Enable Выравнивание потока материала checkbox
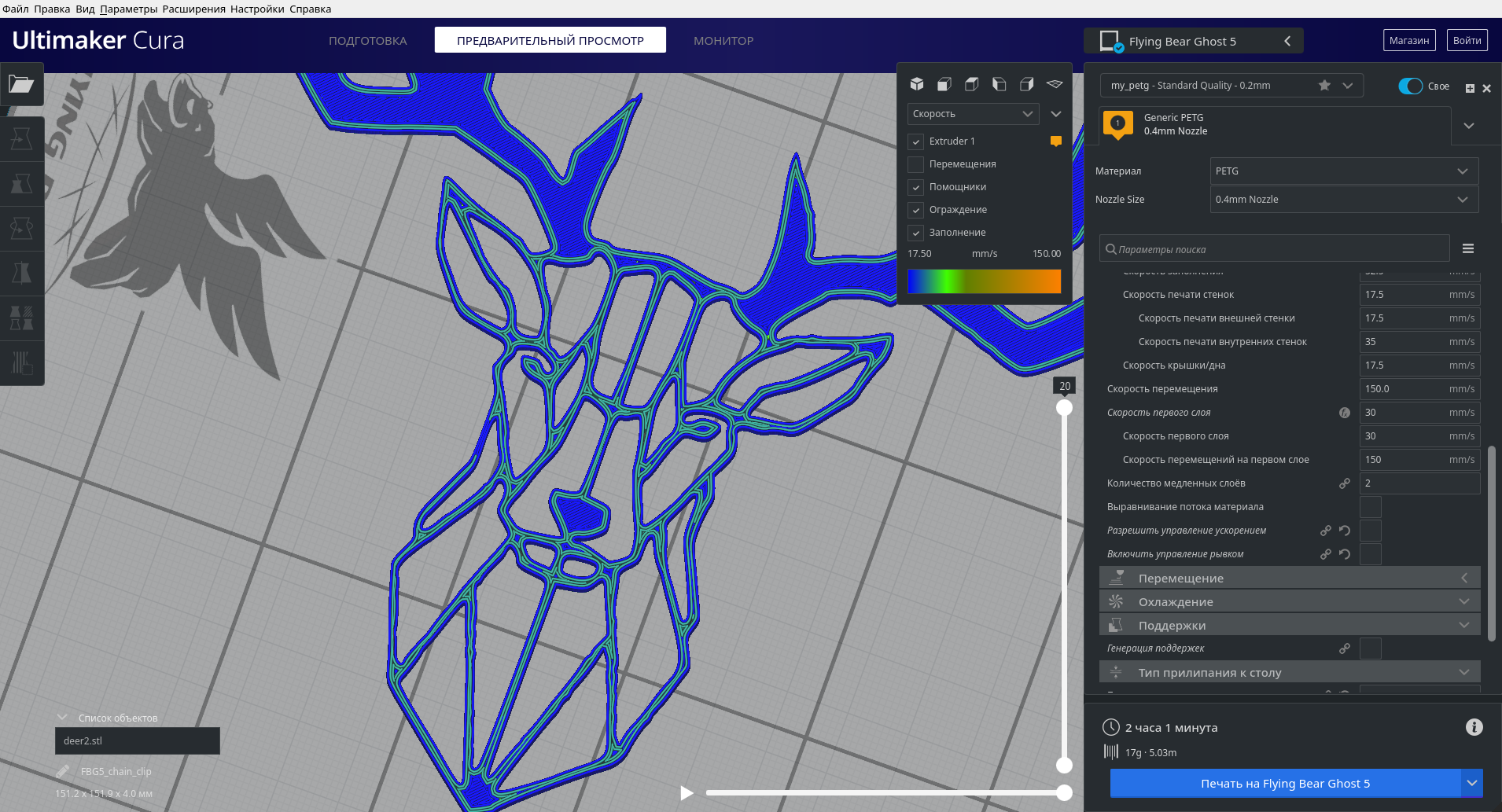 (x=1371, y=507)
